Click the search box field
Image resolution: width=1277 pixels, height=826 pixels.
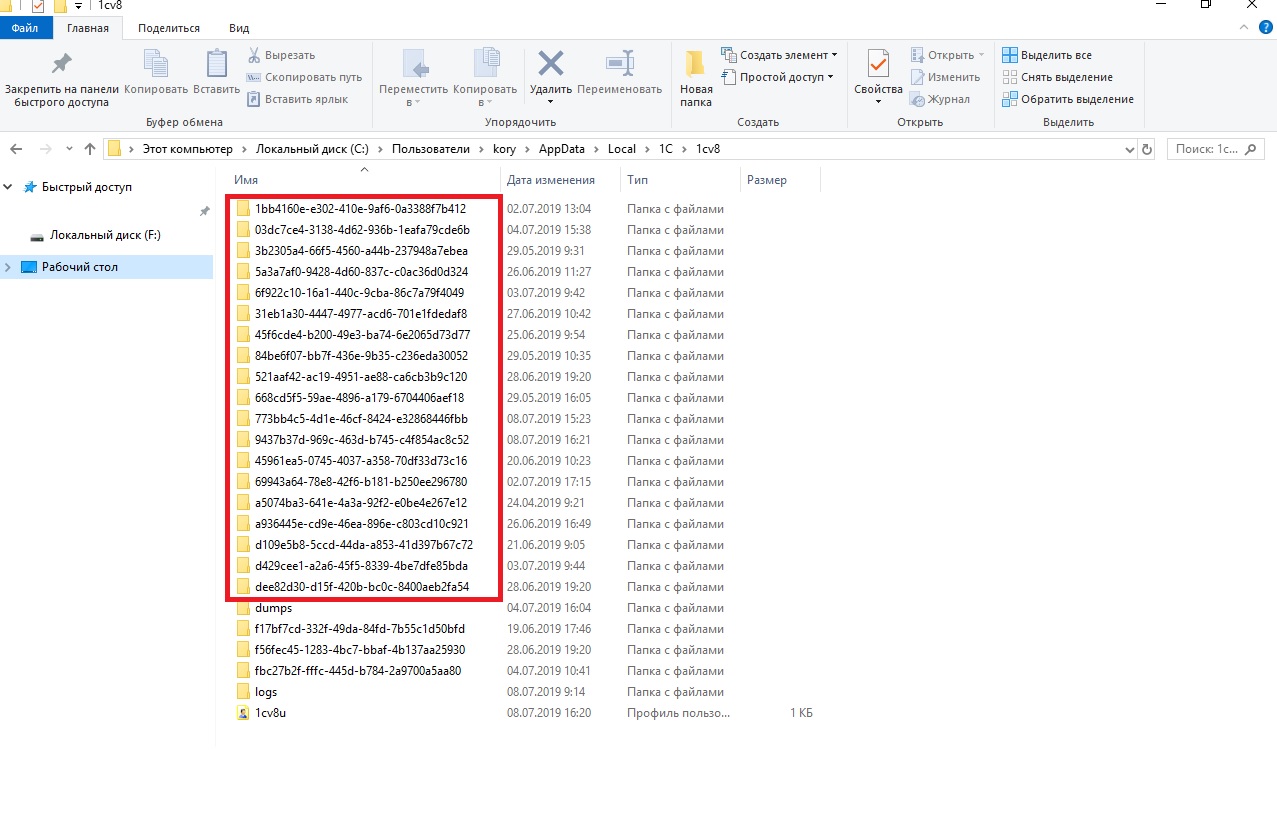1205,149
